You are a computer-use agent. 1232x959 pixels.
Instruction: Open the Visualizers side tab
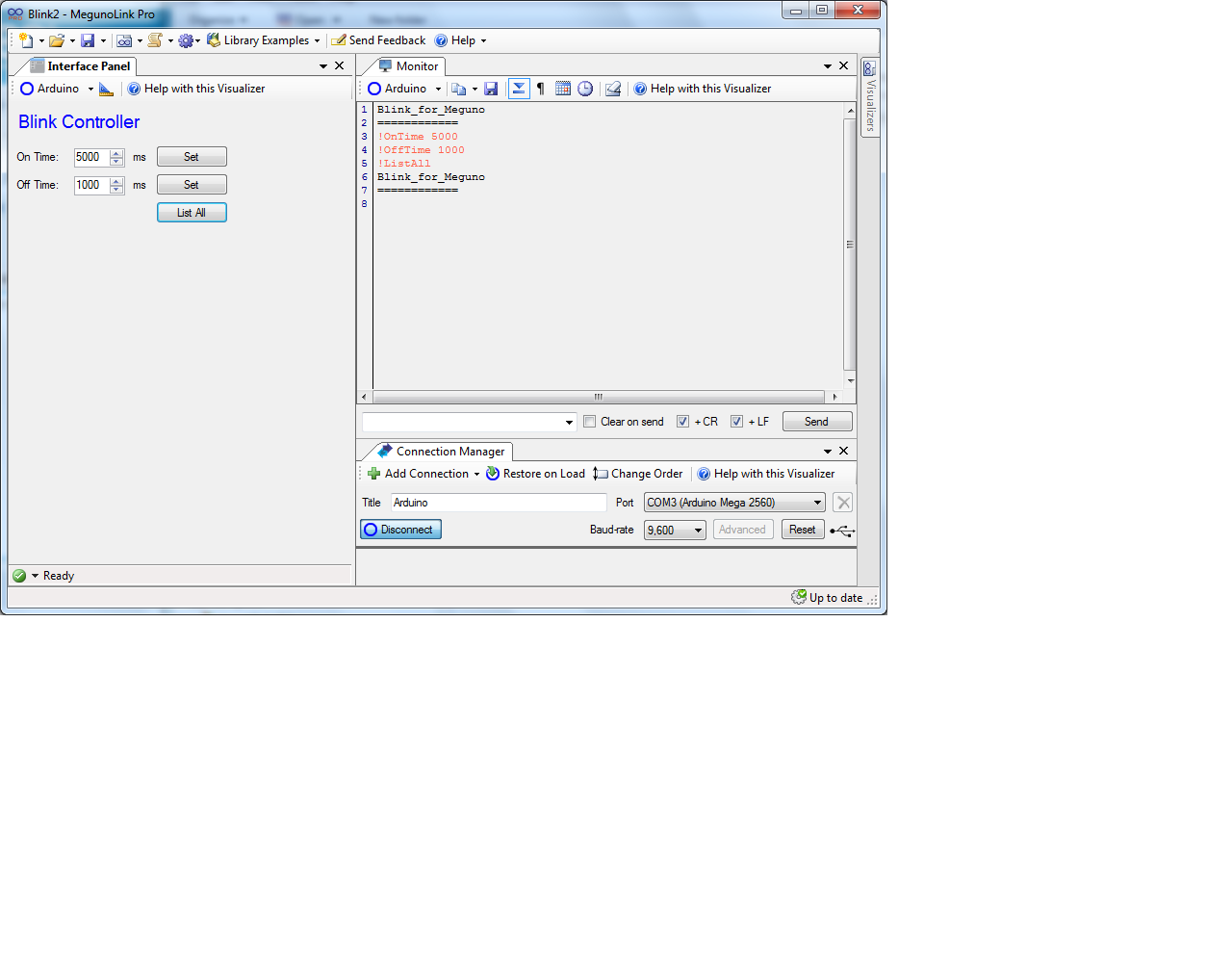(x=870, y=97)
